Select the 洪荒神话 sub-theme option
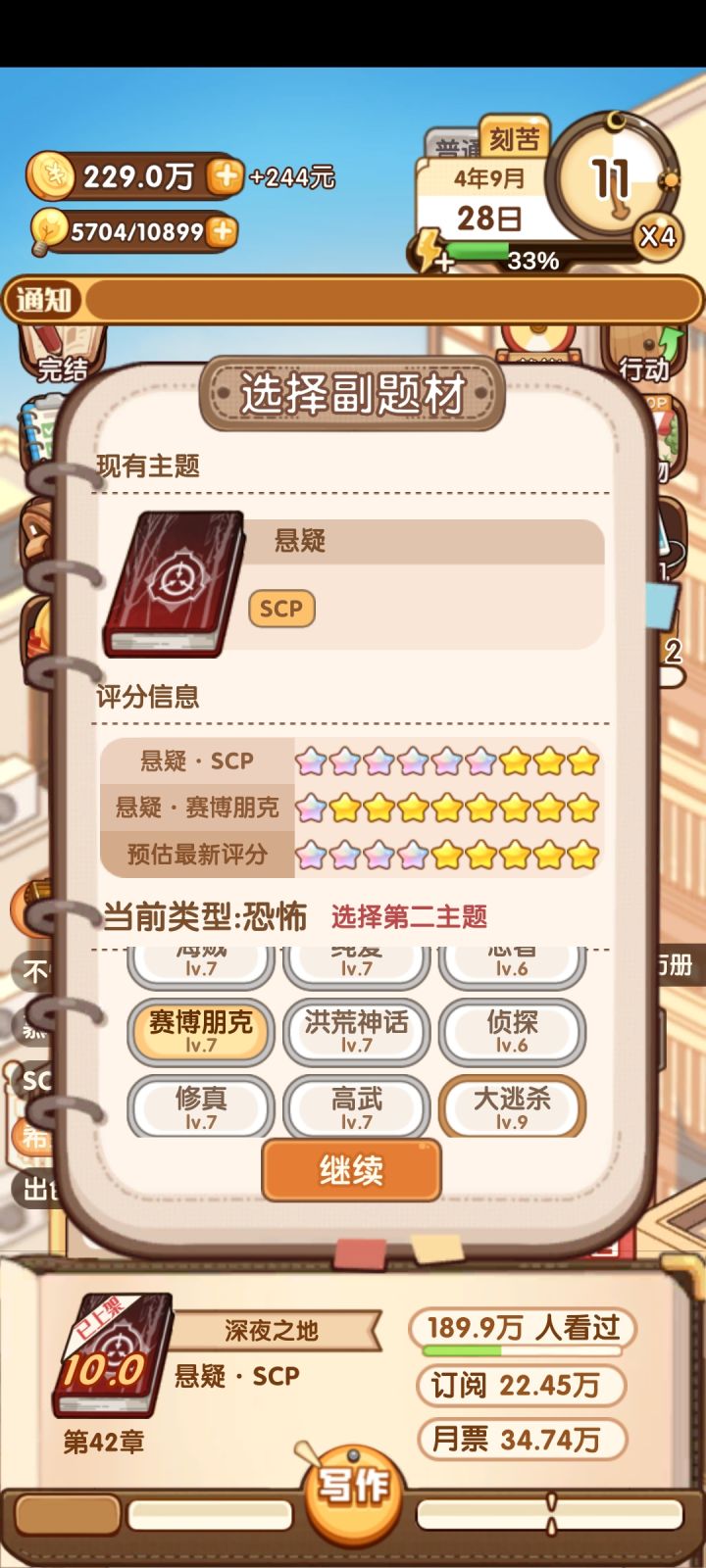The image size is (706, 1568). point(356,1031)
